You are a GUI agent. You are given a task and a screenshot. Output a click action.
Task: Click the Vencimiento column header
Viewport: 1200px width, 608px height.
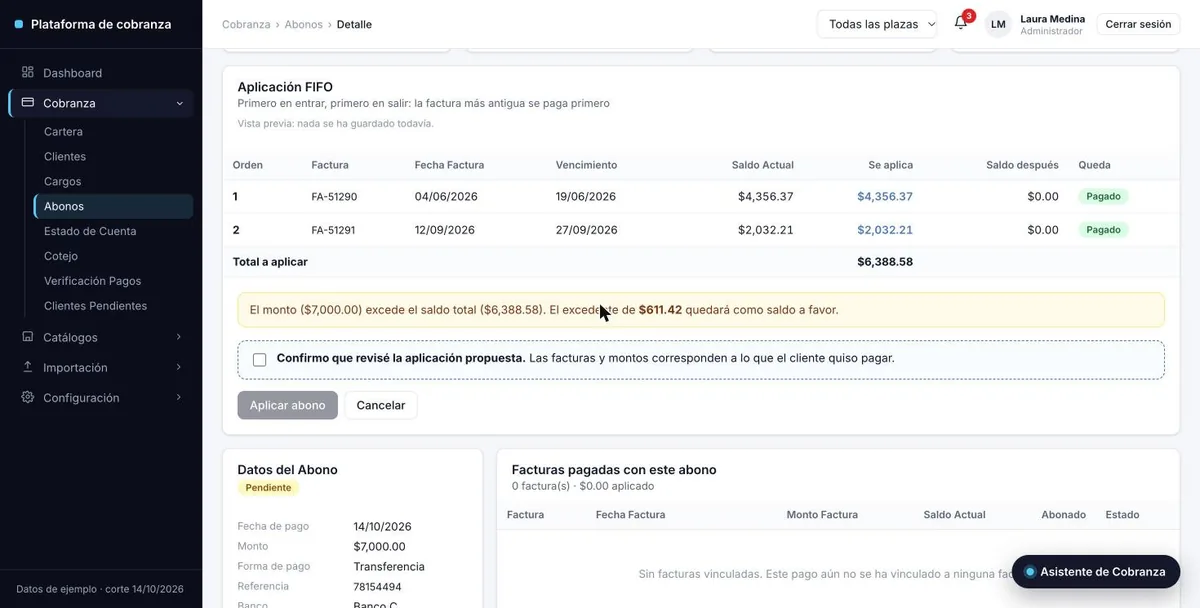[586, 165]
